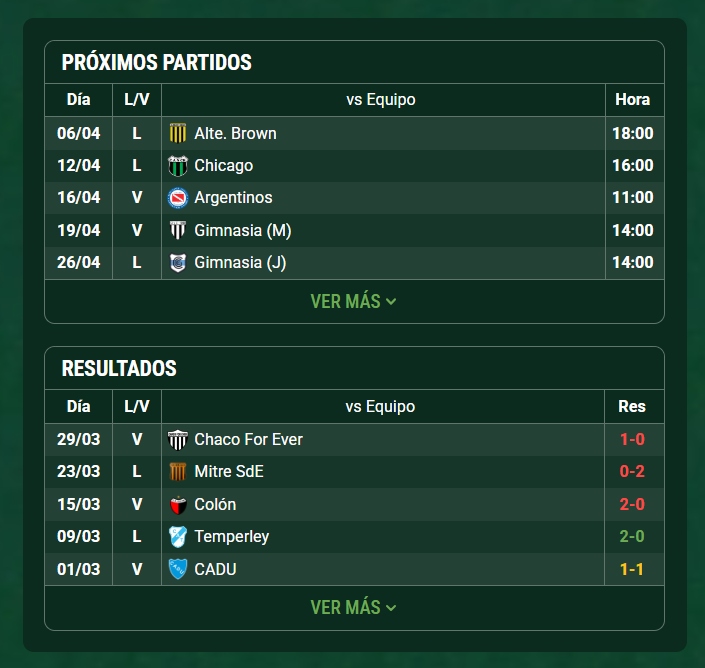This screenshot has height=668, width=705.
Task: Expand Resultados with Ver Más
Action: click(x=353, y=607)
